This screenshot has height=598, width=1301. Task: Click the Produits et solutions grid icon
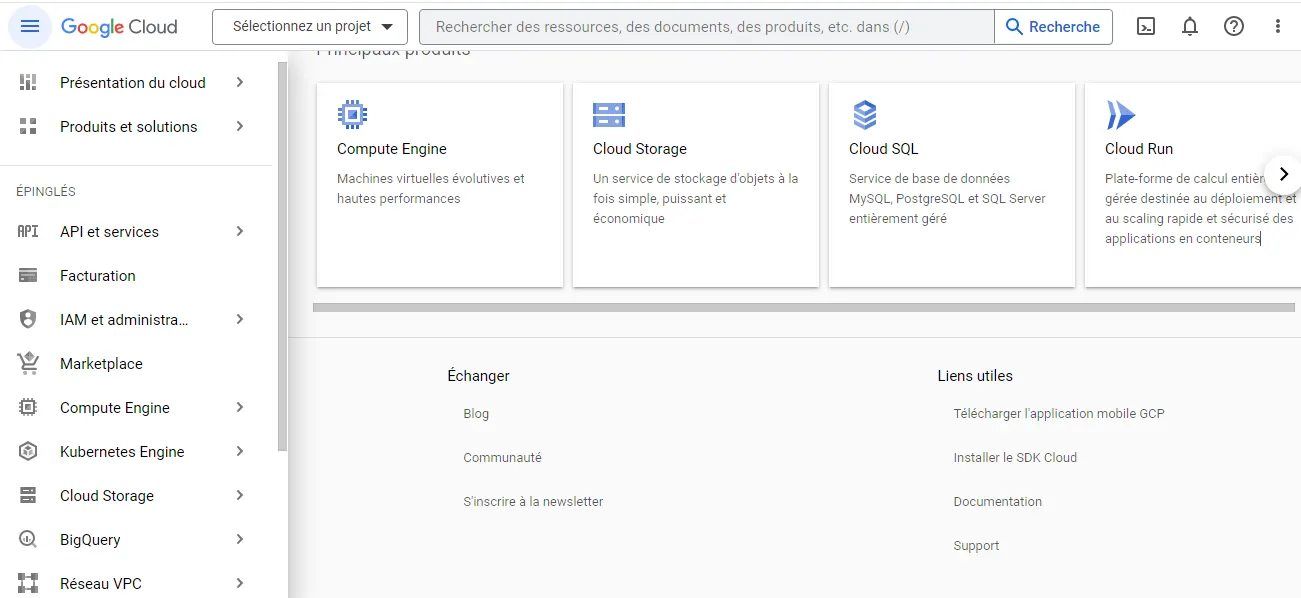[x=28, y=127]
